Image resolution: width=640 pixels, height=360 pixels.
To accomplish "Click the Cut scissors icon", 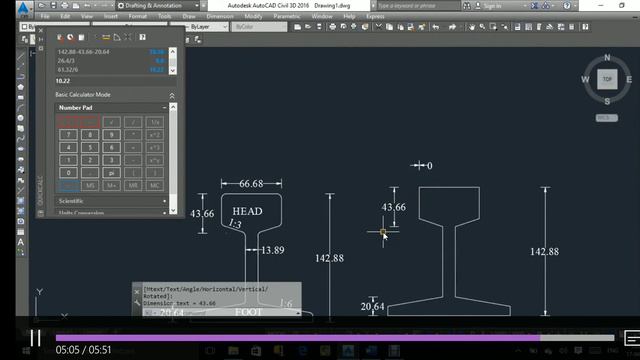I will point(379,27).
